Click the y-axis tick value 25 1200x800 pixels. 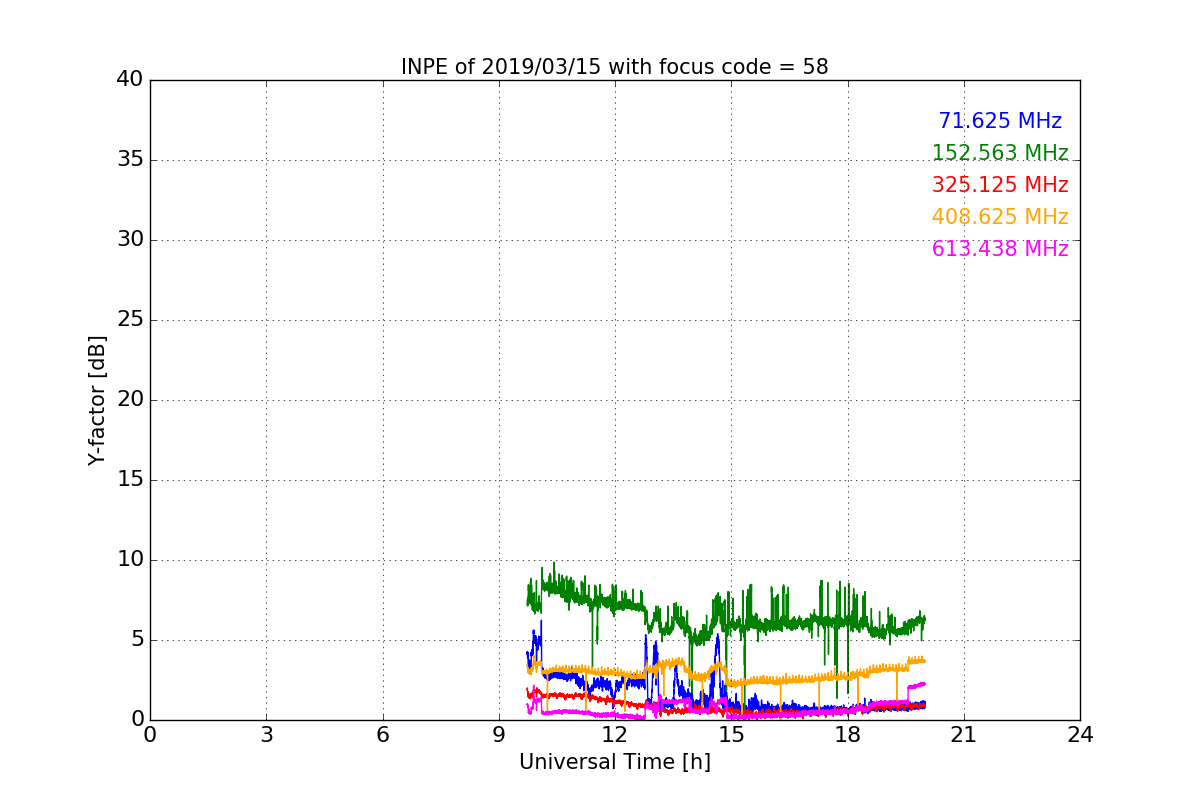click(130, 320)
